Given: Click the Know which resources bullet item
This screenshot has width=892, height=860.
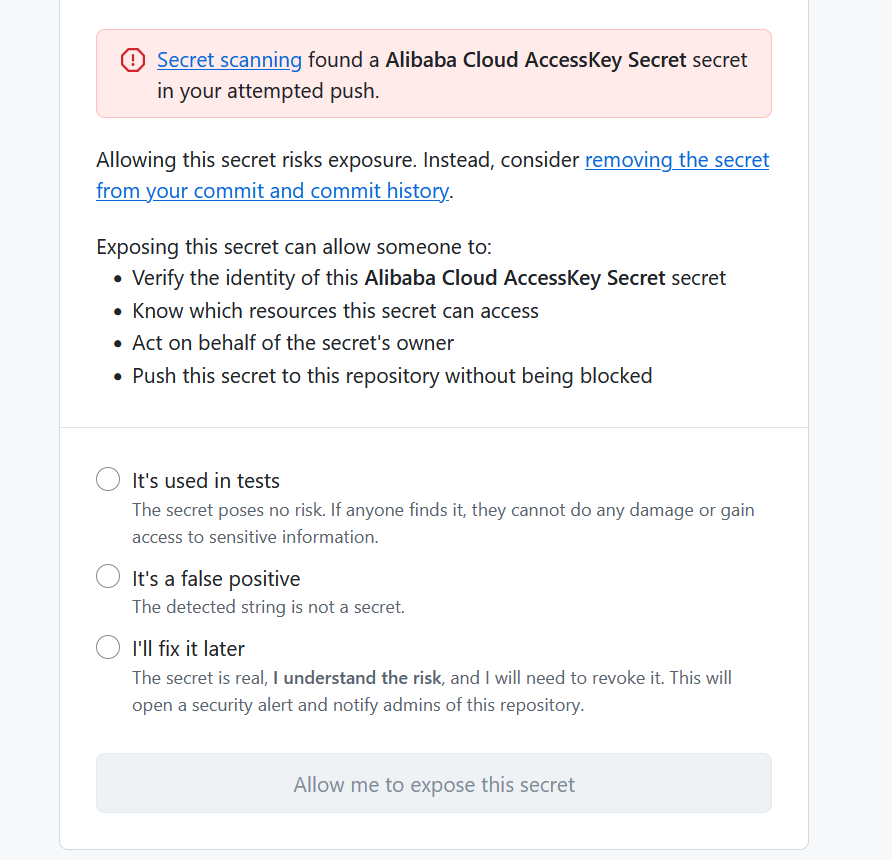Looking at the screenshot, I should [x=335, y=311].
